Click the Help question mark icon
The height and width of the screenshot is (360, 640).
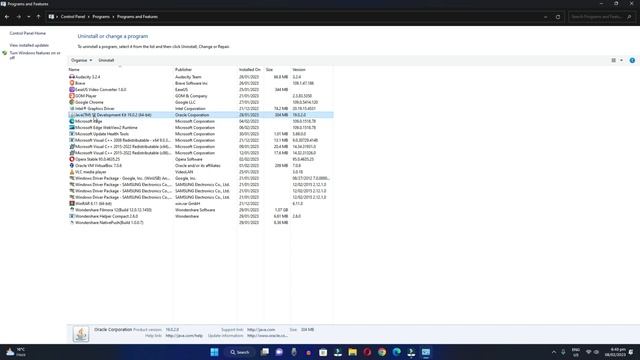(632, 60)
